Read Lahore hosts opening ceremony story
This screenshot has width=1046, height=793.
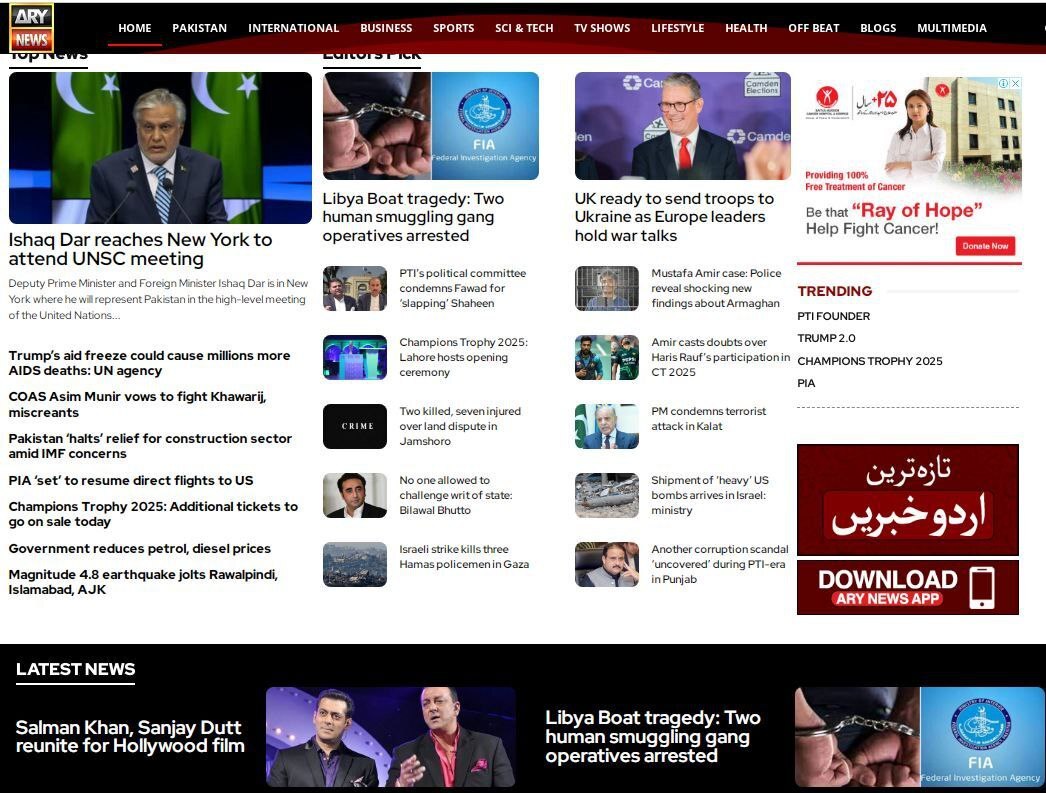tap(464, 357)
